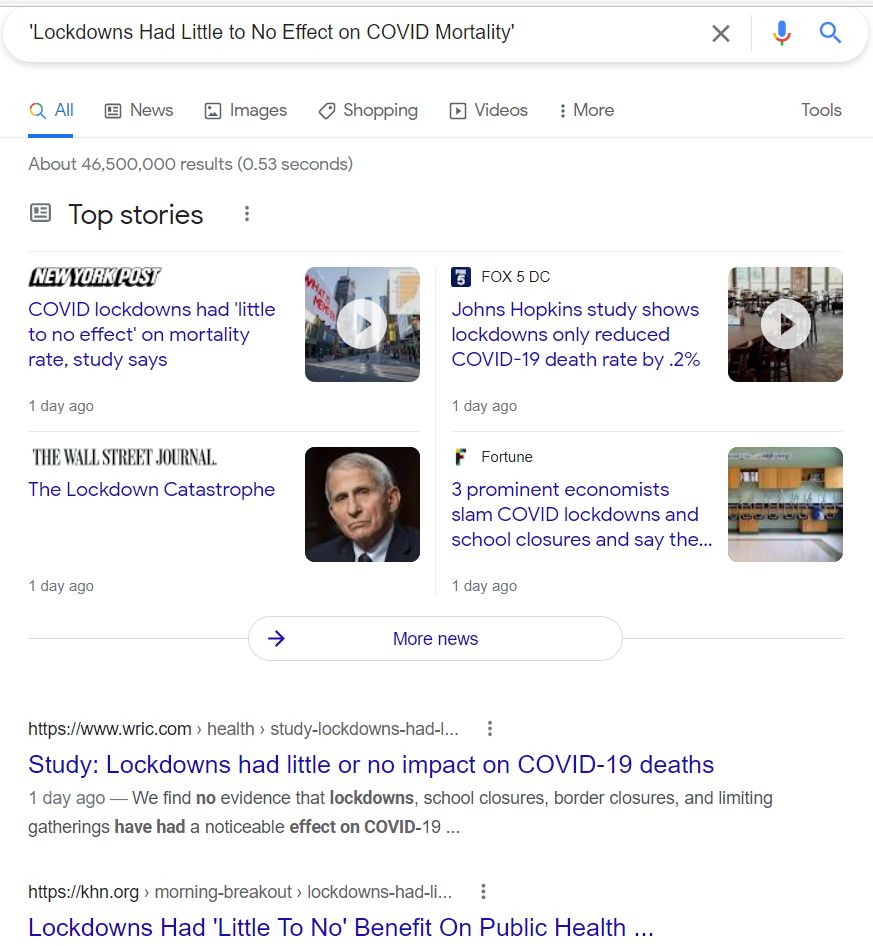Click the microphone voice search icon

point(782,34)
